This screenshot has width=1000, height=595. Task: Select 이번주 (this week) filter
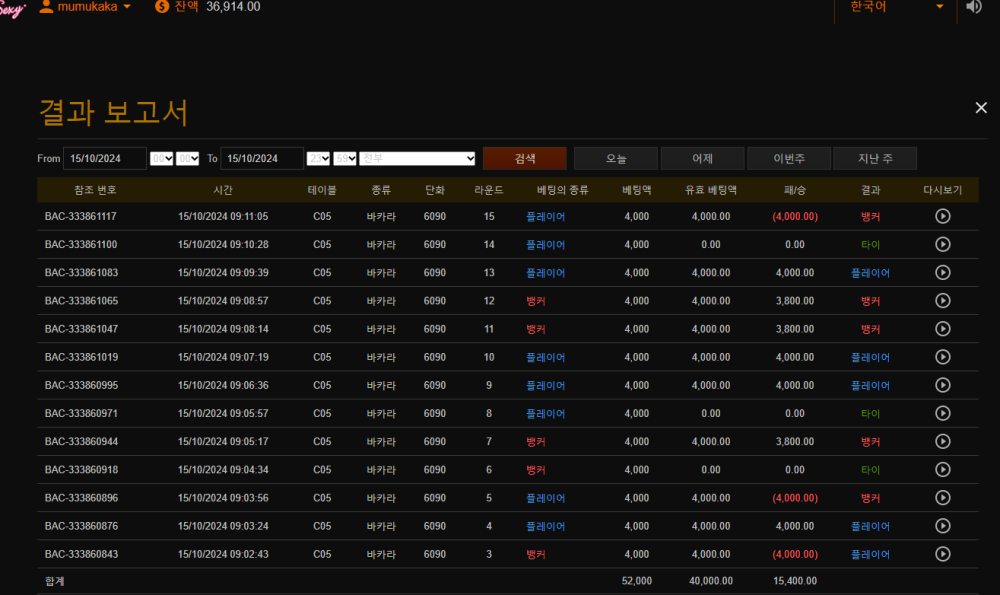coord(788,158)
